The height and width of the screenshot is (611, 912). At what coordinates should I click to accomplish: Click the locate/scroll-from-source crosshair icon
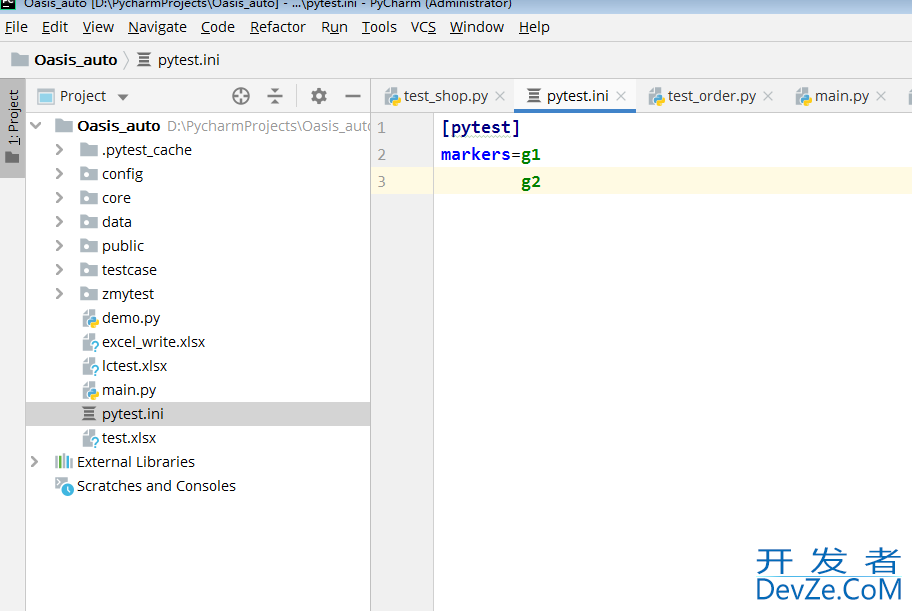pyautogui.click(x=241, y=96)
